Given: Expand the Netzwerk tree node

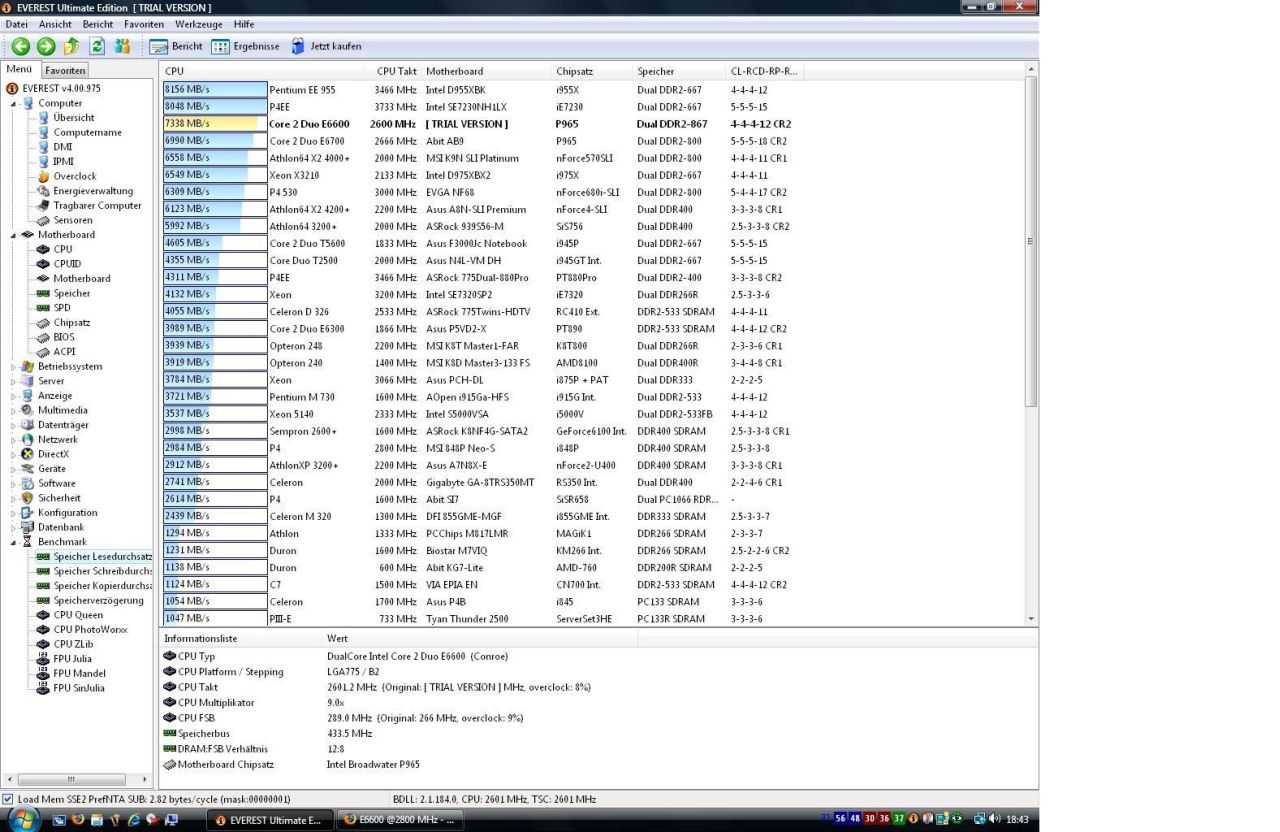Looking at the screenshot, I should click(14, 440).
